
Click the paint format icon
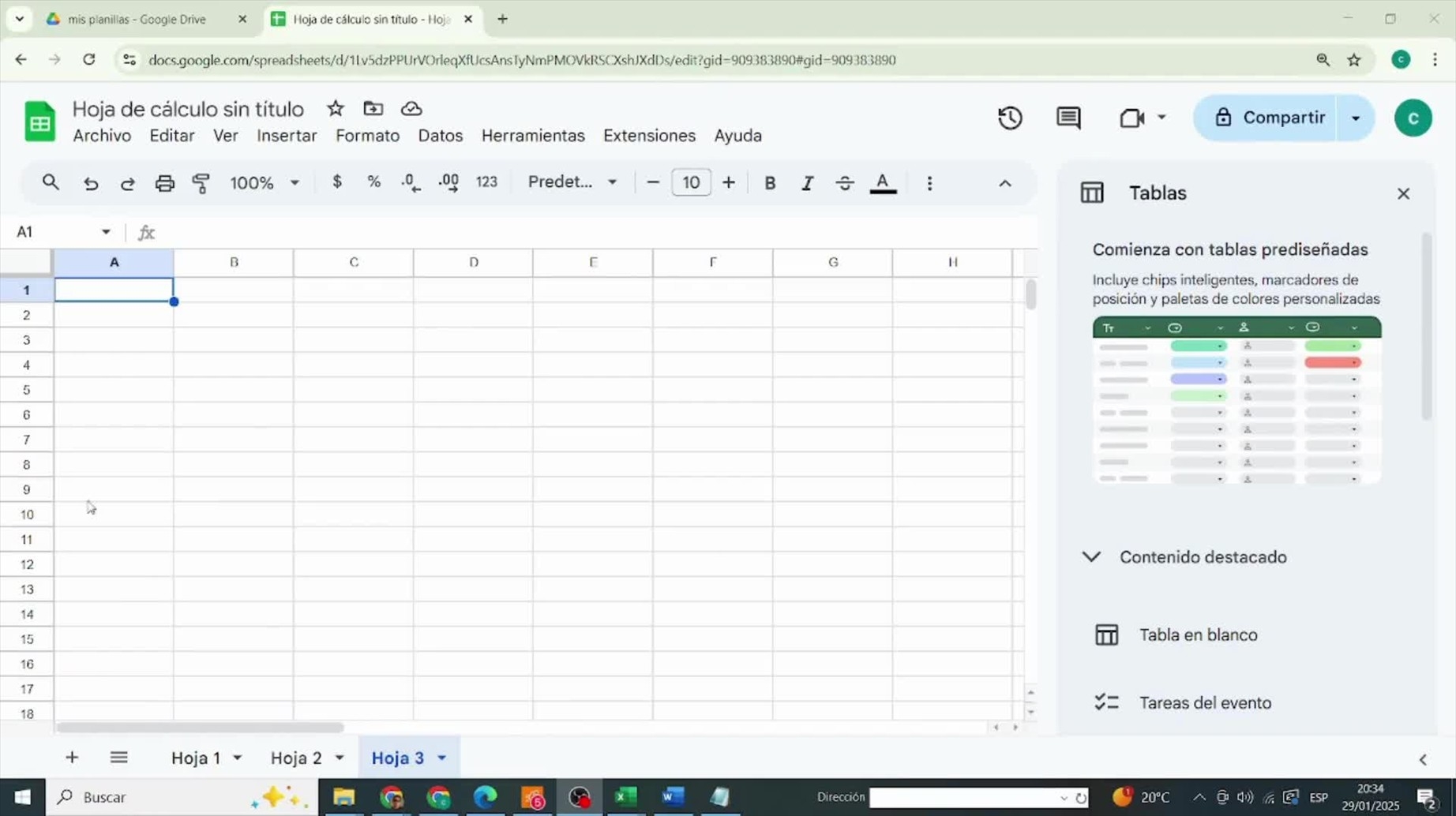pyautogui.click(x=201, y=183)
